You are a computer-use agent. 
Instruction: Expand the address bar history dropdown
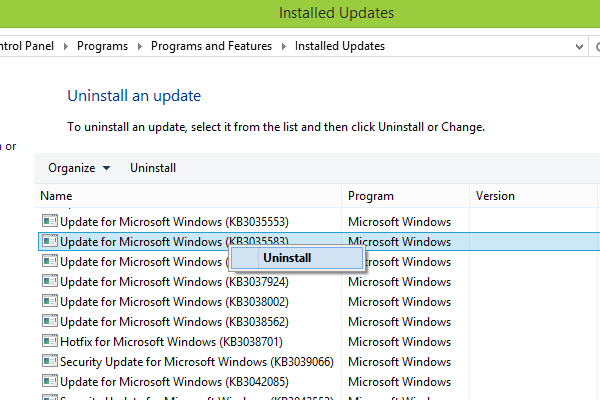pyautogui.click(x=579, y=47)
